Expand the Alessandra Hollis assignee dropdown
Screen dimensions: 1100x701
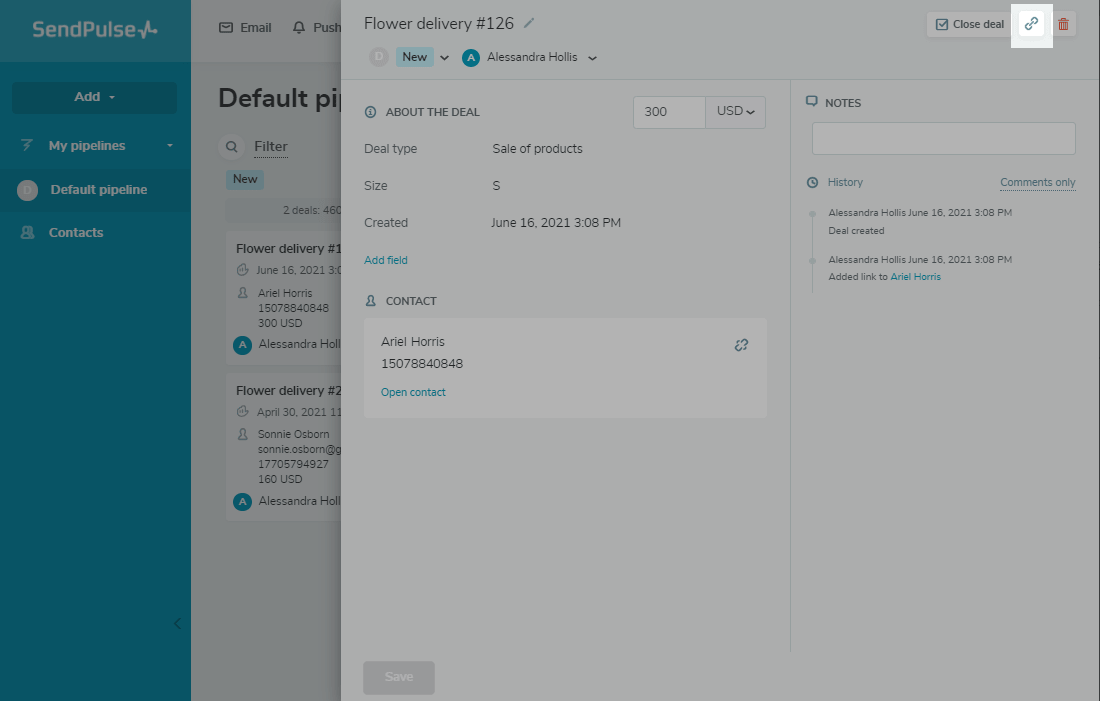click(592, 58)
